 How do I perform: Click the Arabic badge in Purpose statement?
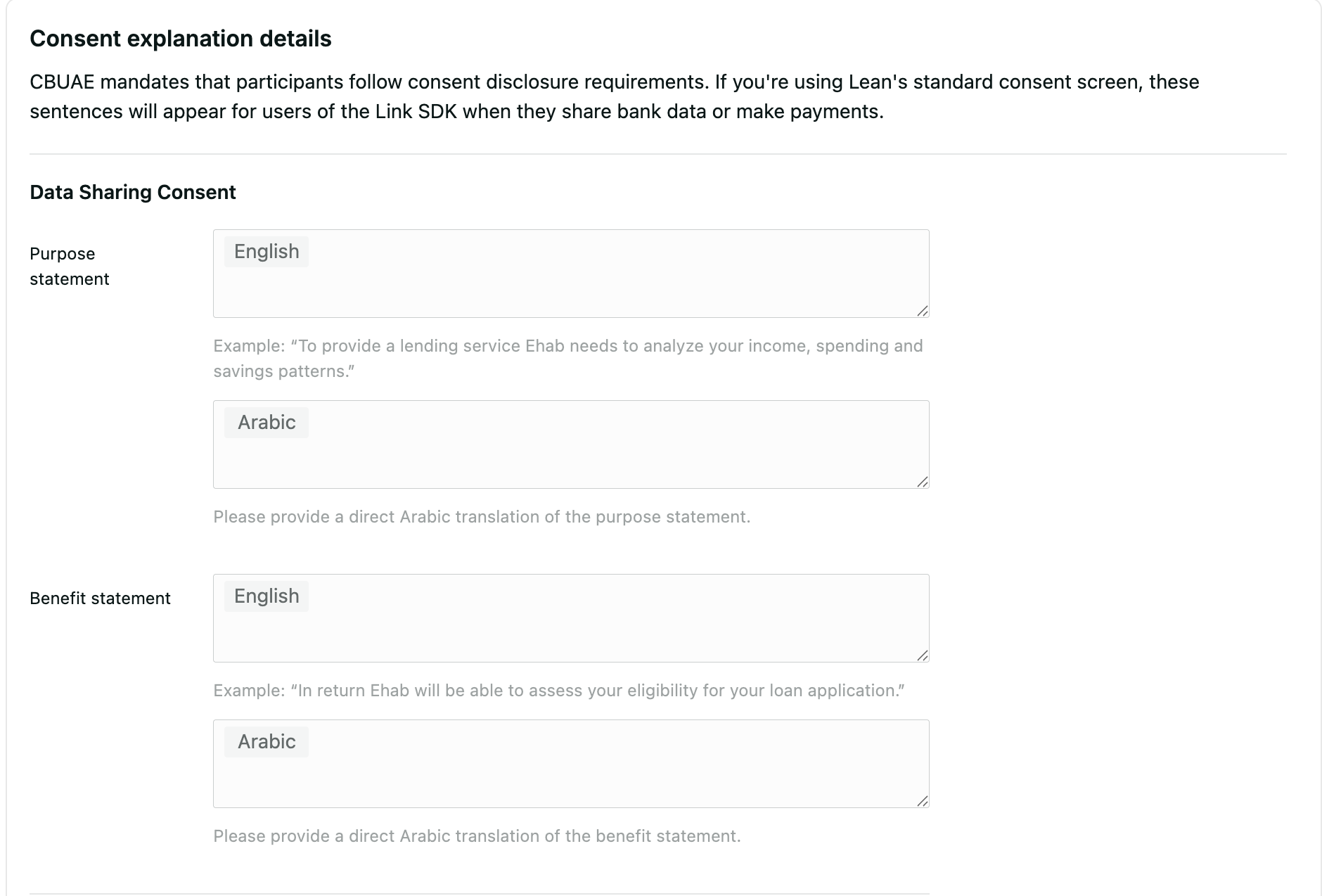tap(267, 423)
